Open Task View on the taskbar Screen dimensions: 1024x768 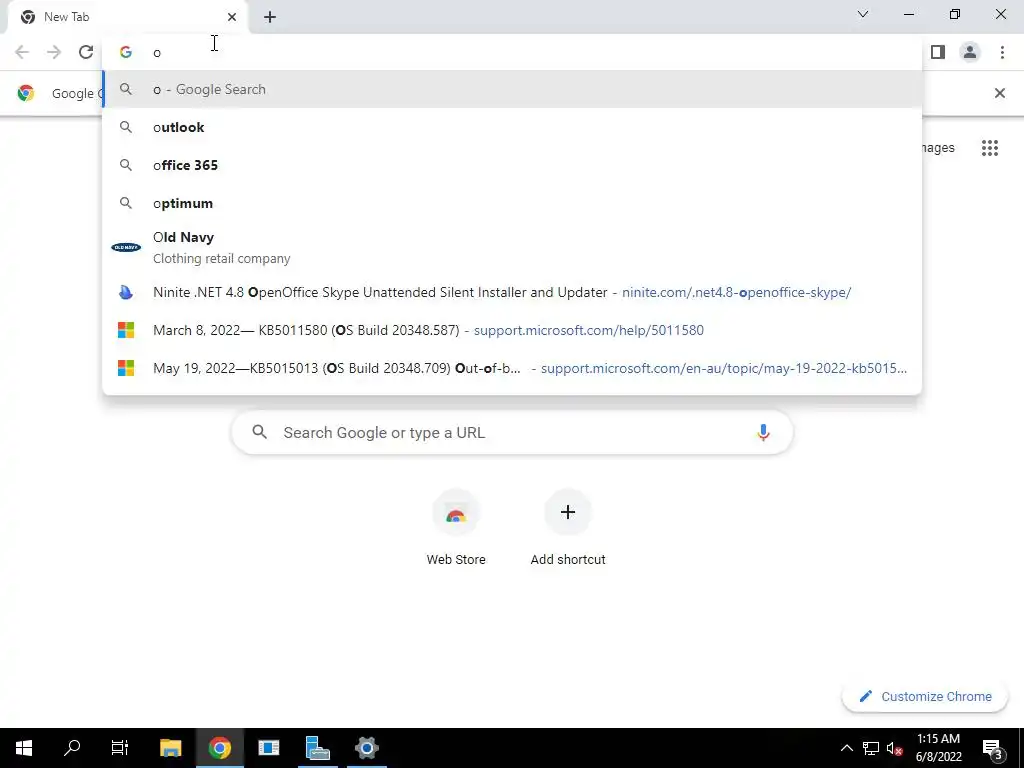click(120, 748)
